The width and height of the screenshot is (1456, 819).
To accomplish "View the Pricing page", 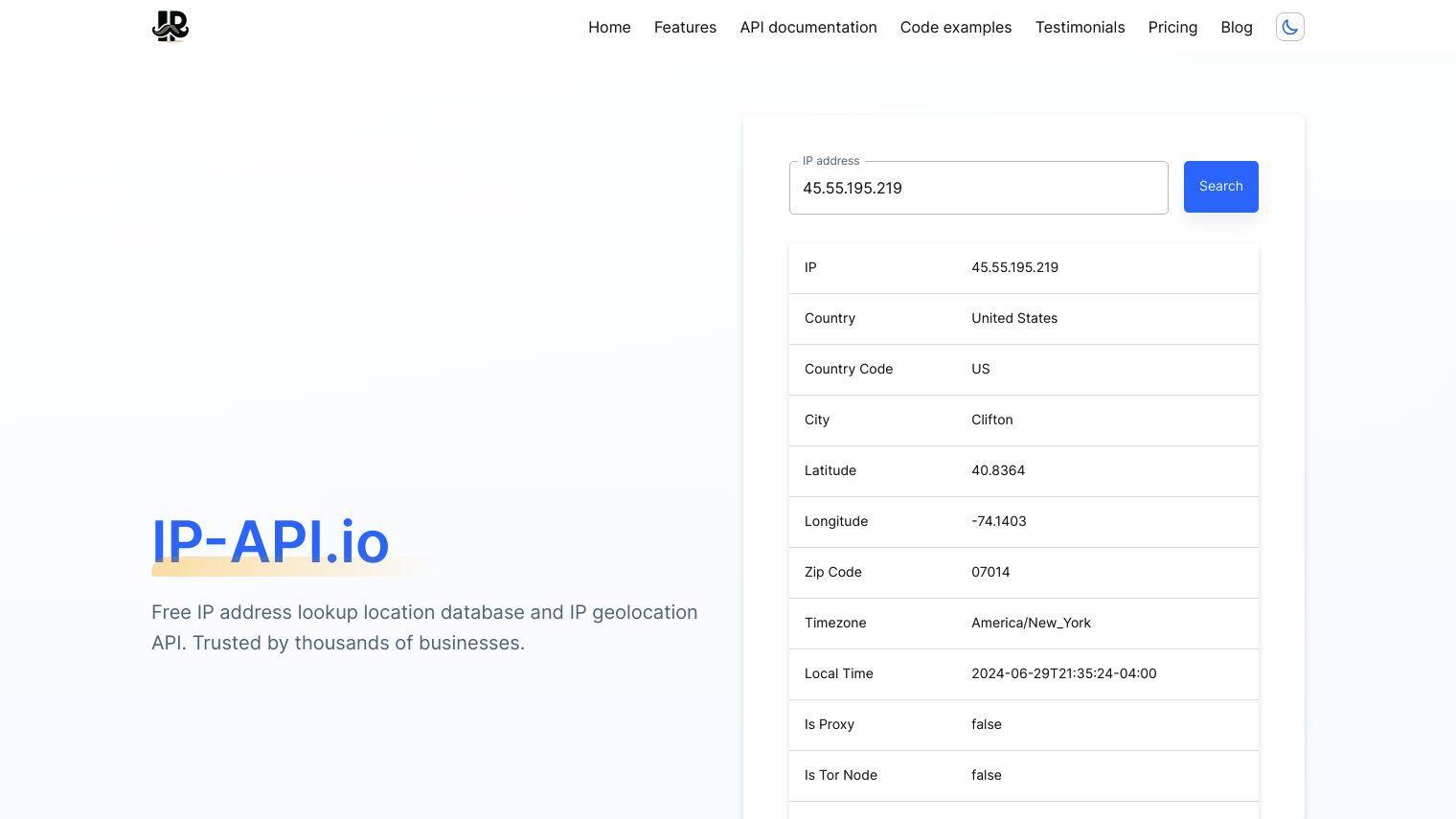I will (1172, 28).
